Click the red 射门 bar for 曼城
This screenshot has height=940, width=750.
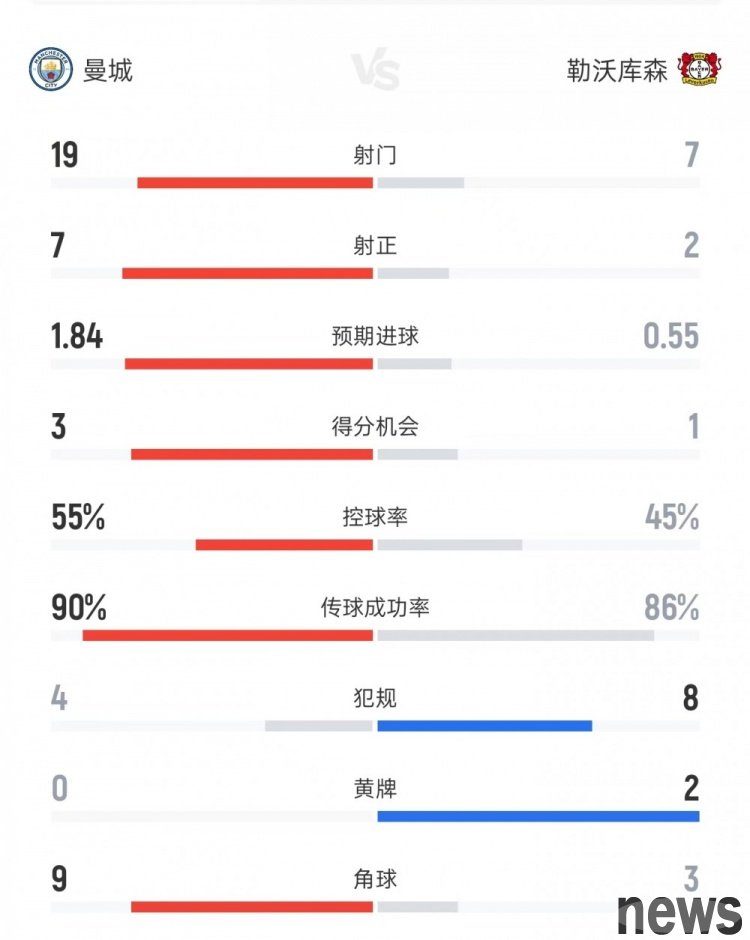[255, 183]
